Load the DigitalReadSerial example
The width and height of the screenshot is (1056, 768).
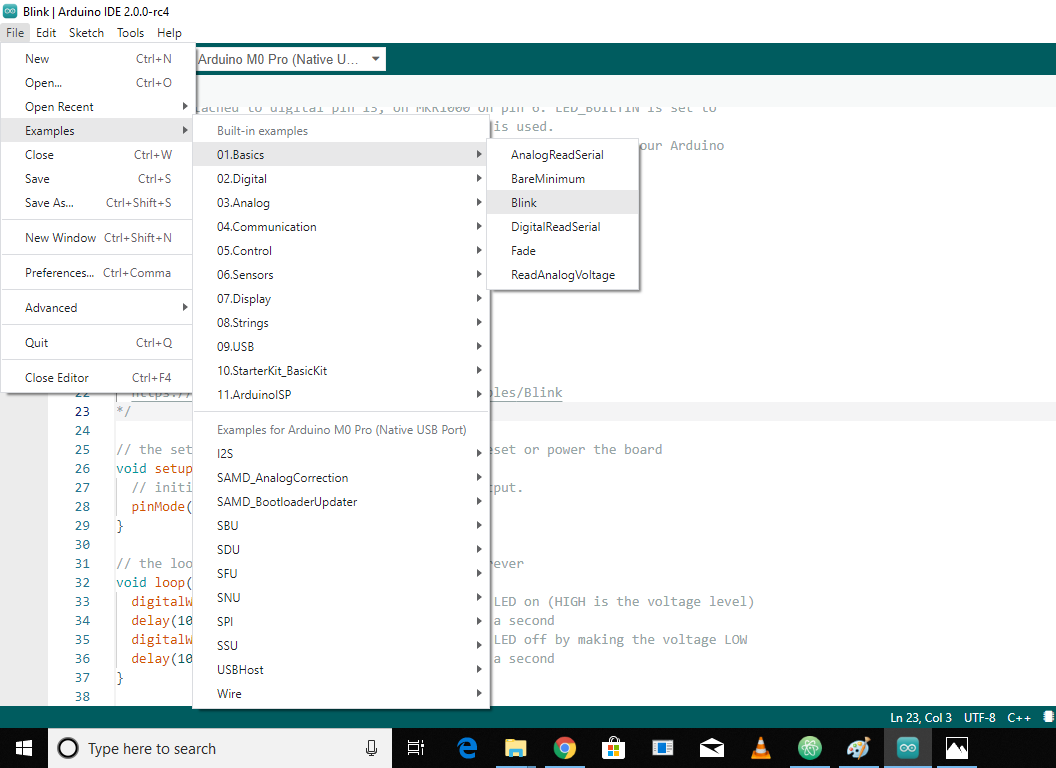[x=563, y=227]
